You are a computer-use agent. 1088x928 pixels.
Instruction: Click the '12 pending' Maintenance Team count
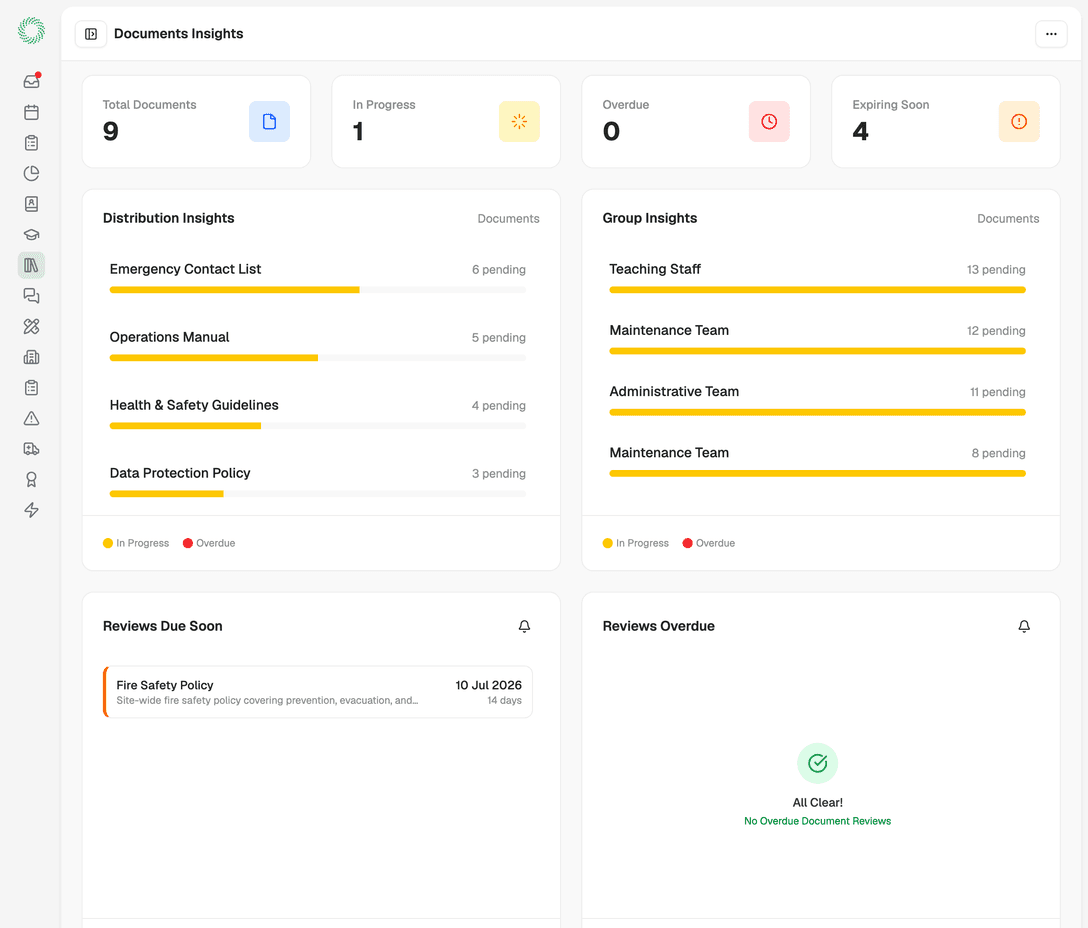pyautogui.click(x=996, y=330)
